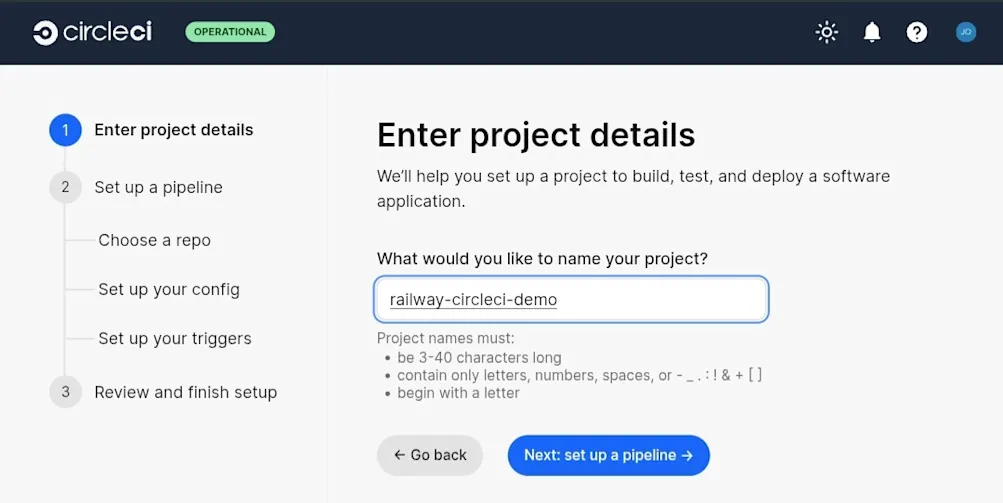Click 'begin with a letter' rule text
1003x503 pixels.
(x=458, y=393)
